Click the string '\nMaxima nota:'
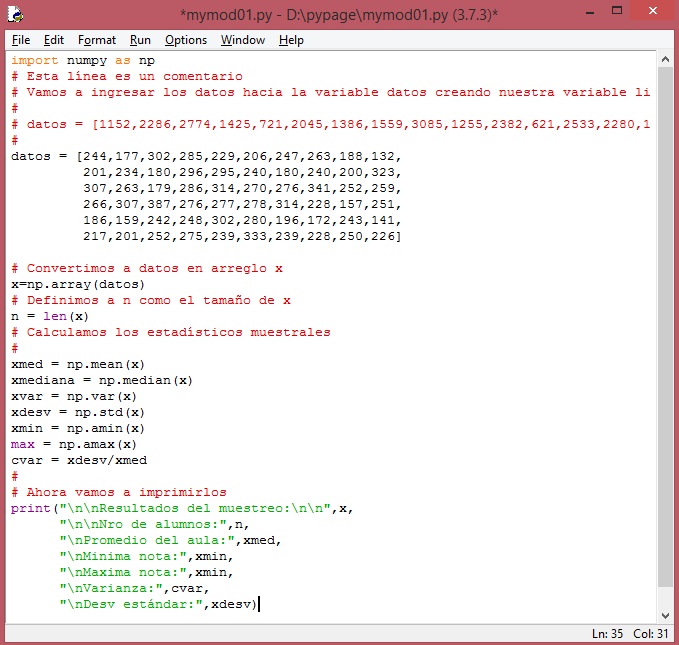The image size is (679, 645). (x=123, y=572)
